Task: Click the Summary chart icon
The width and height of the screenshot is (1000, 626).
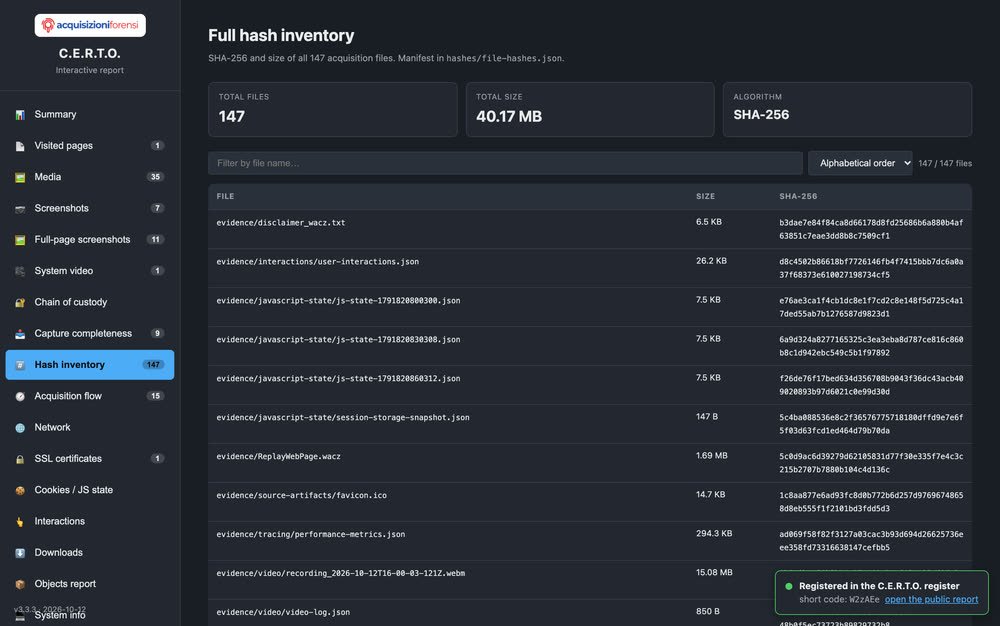Action: pos(20,115)
